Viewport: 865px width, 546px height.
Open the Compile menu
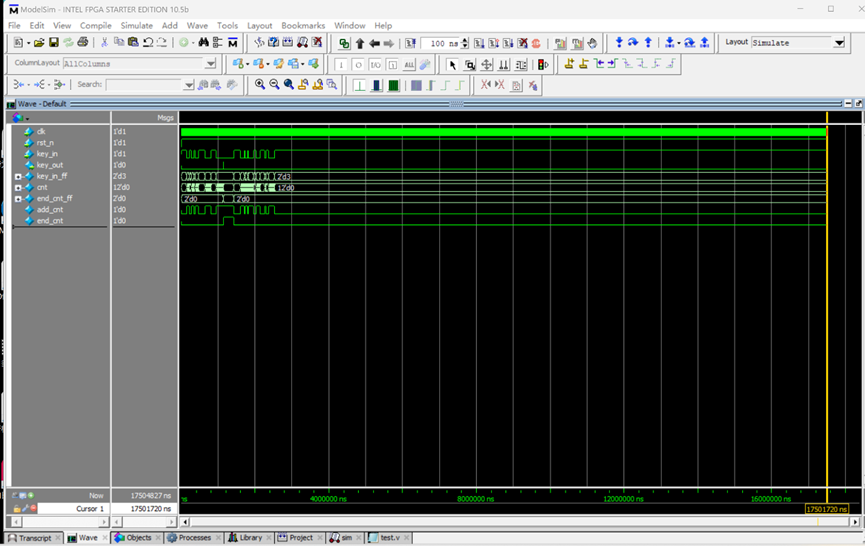95,25
